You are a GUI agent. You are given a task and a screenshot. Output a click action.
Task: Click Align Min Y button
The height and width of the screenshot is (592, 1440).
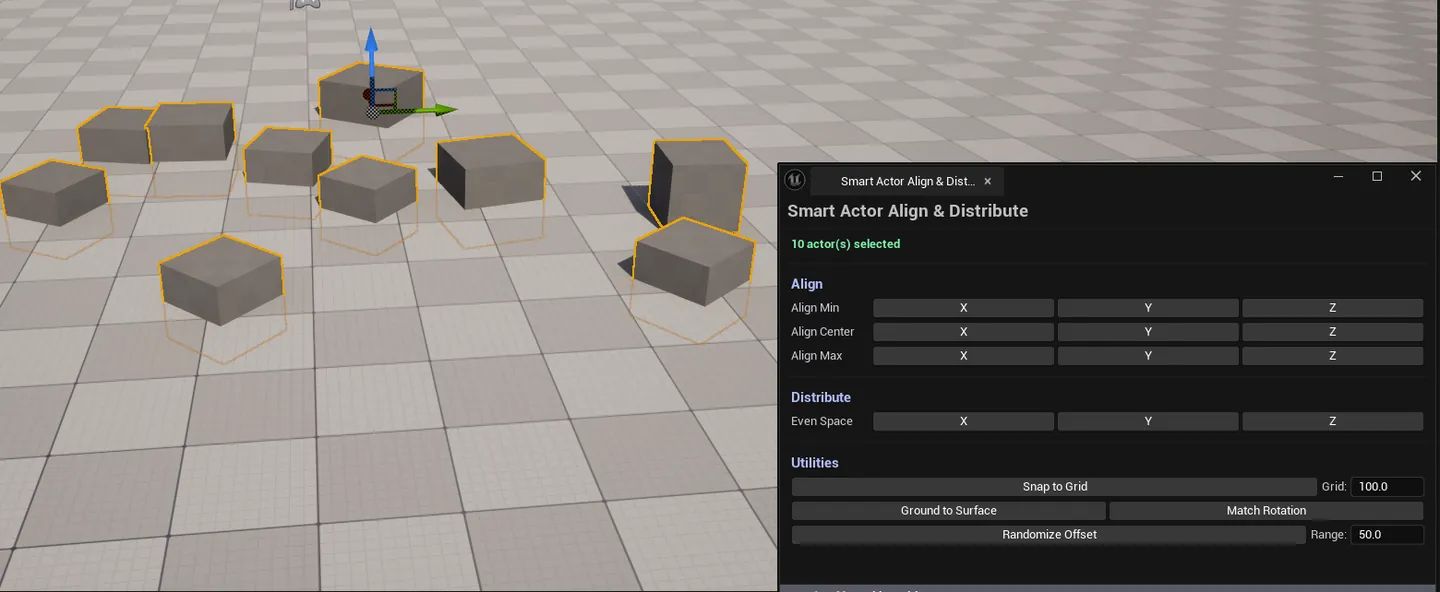tap(1148, 308)
